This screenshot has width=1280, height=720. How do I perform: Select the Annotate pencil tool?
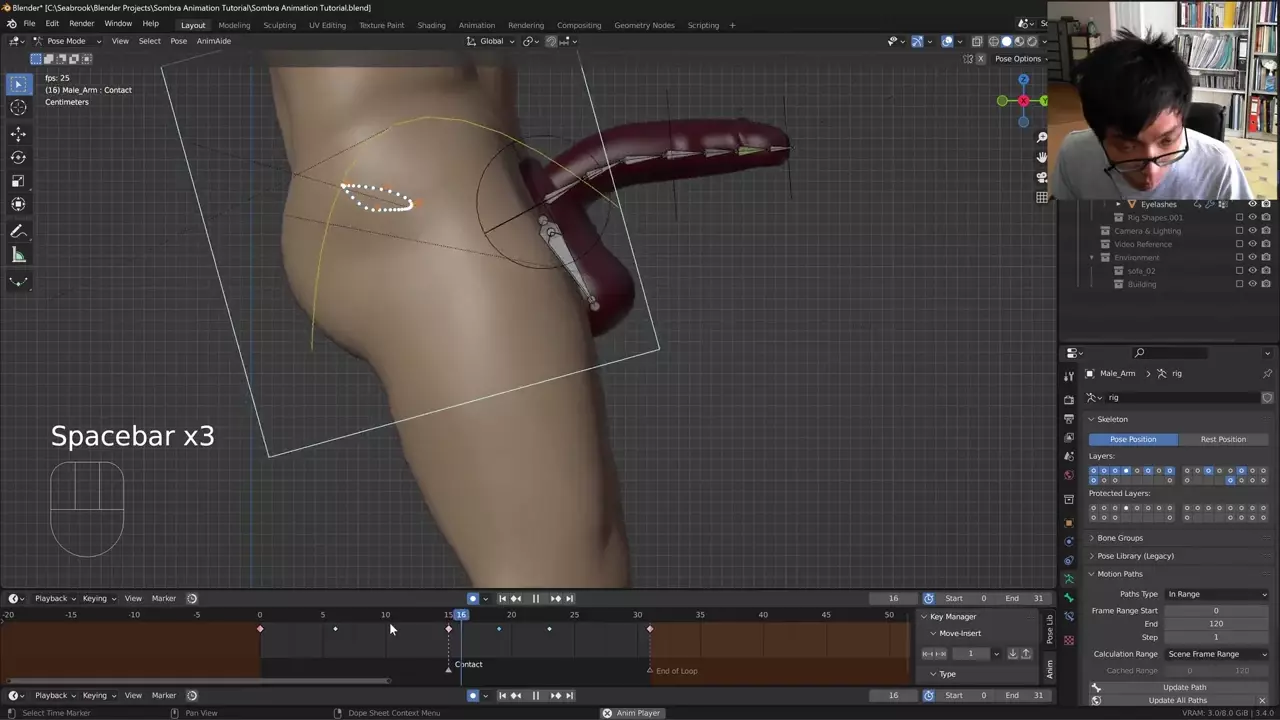(x=18, y=231)
